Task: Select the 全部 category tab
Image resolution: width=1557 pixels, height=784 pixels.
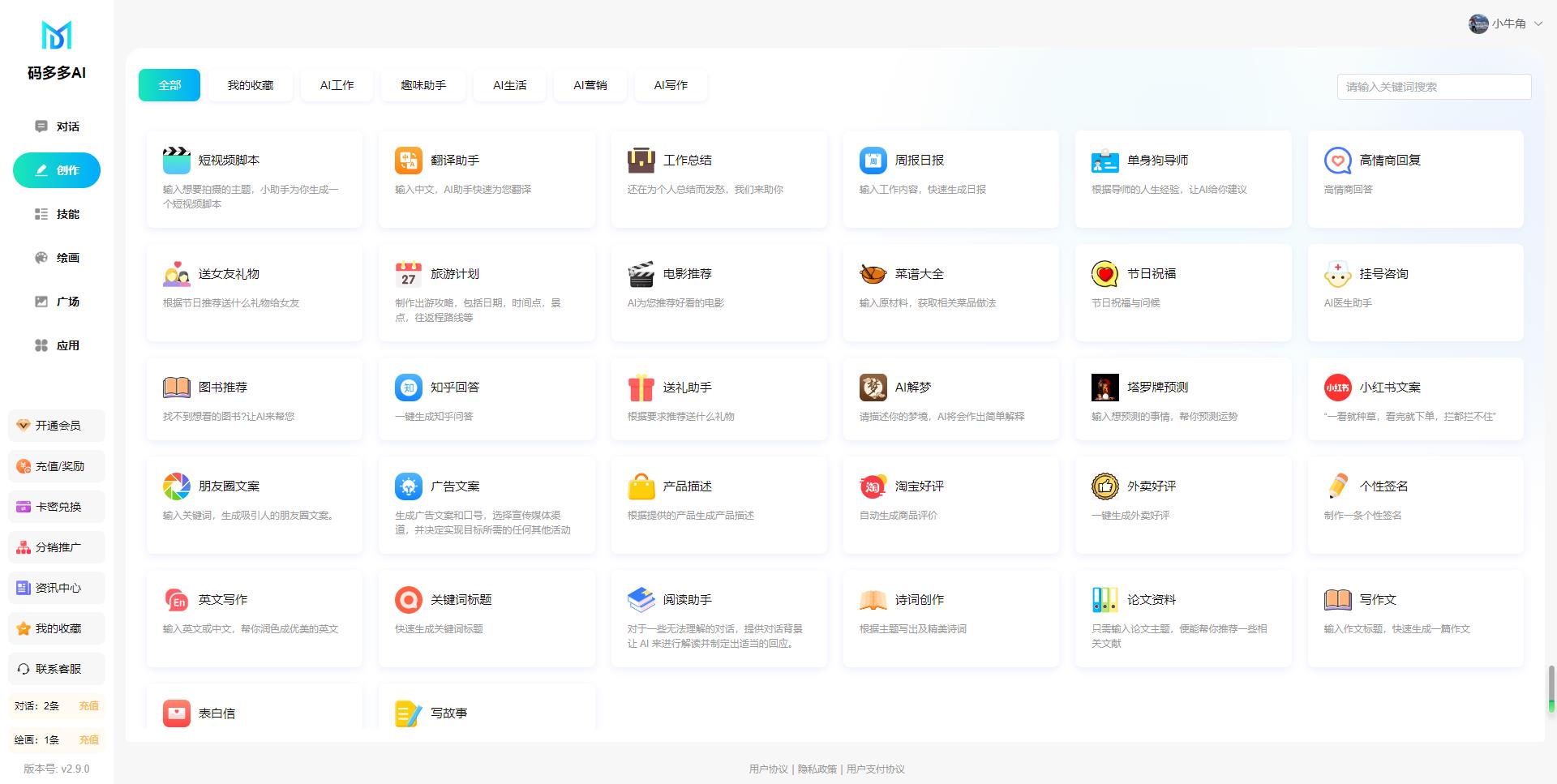Action: (x=169, y=85)
